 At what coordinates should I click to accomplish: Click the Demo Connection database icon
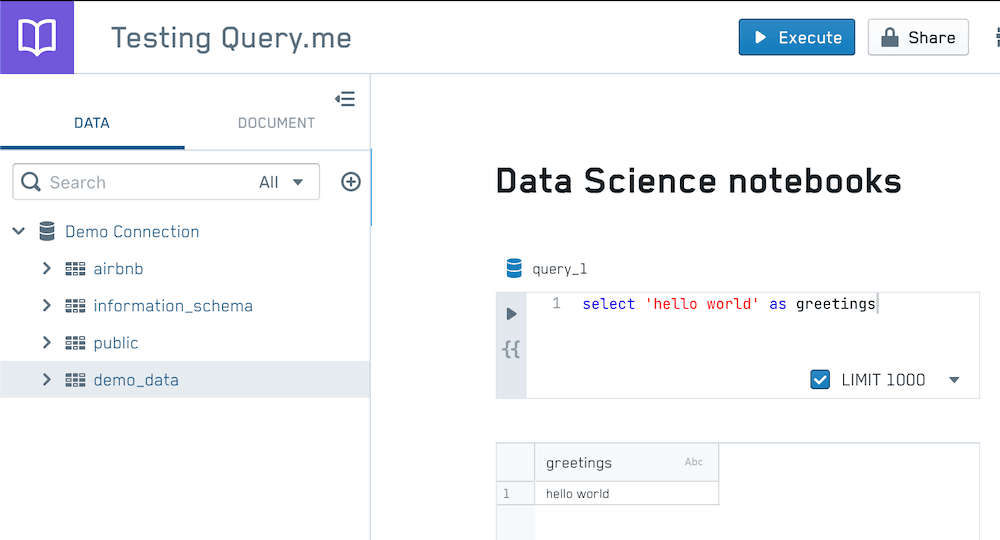[47, 231]
